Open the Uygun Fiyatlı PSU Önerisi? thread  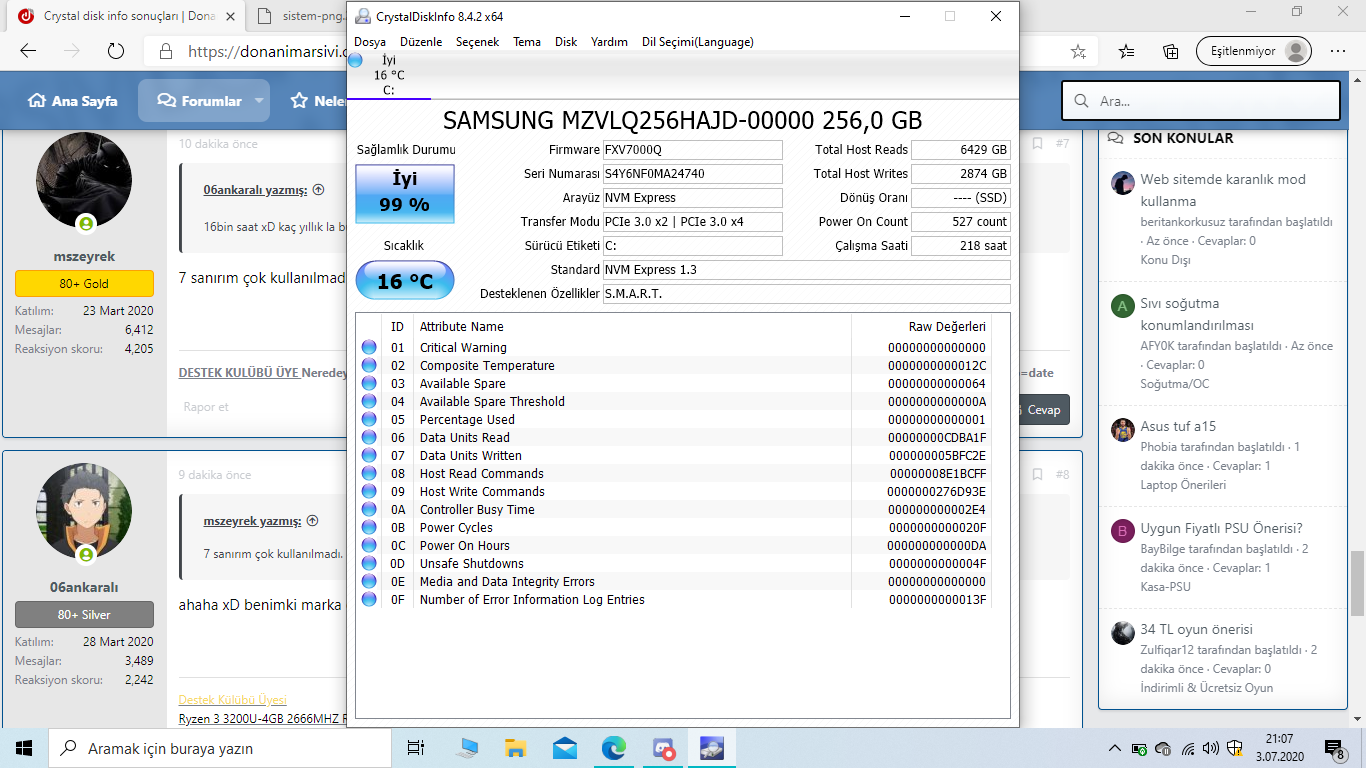click(1222, 528)
